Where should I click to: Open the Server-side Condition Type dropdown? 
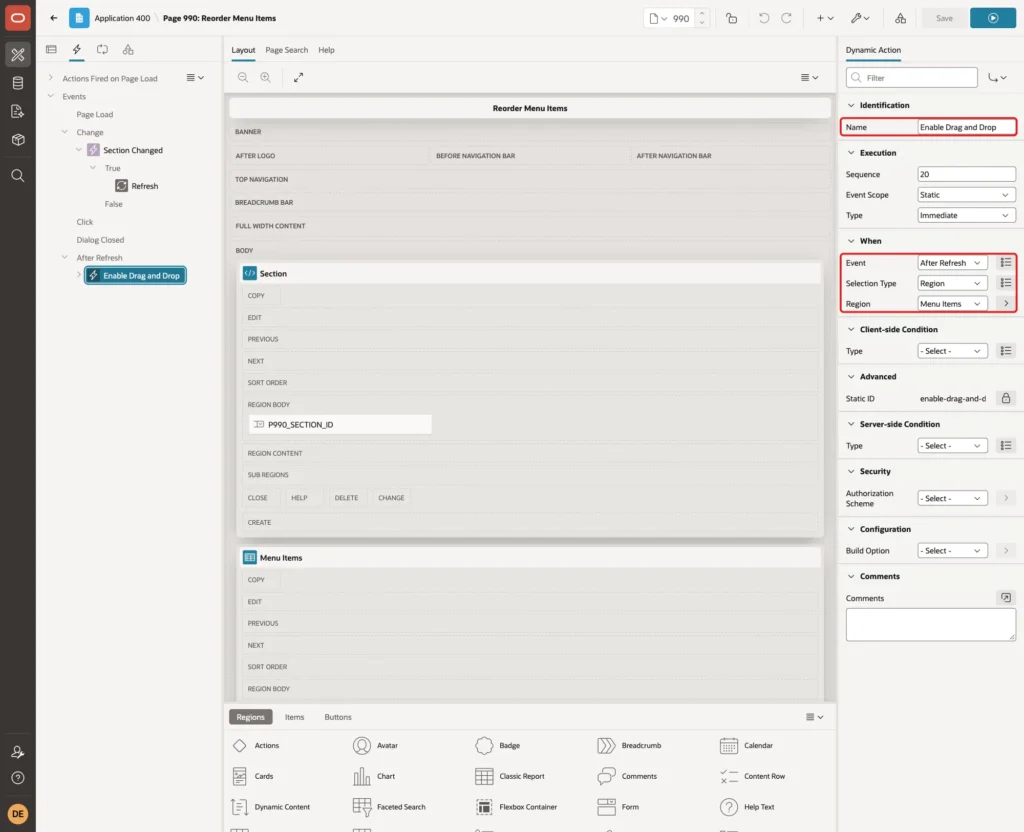(952, 446)
